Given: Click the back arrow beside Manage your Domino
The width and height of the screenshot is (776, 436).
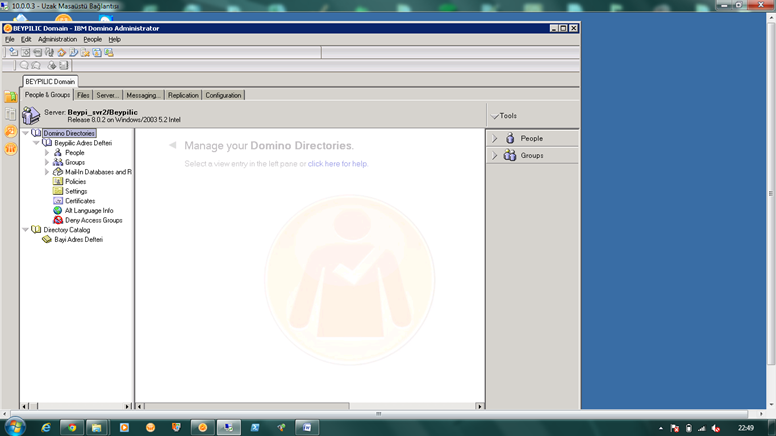Looking at the screenshot, I should coord(172,145).
